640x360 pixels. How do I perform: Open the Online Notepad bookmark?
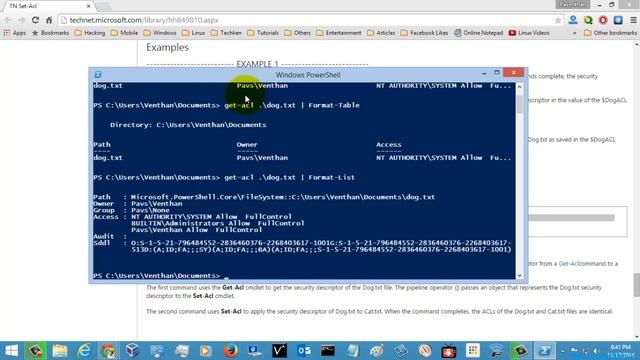tap(479, 33)
